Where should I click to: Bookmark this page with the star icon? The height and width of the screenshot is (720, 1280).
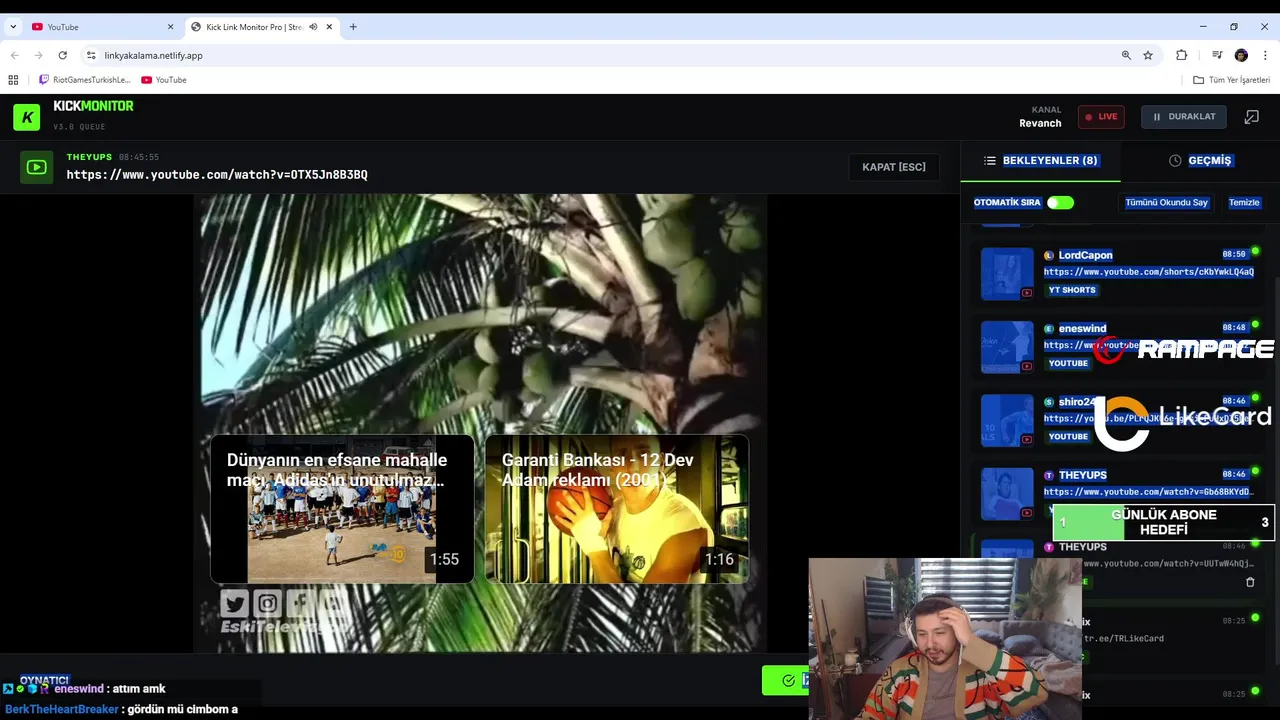coord(1148,55)
